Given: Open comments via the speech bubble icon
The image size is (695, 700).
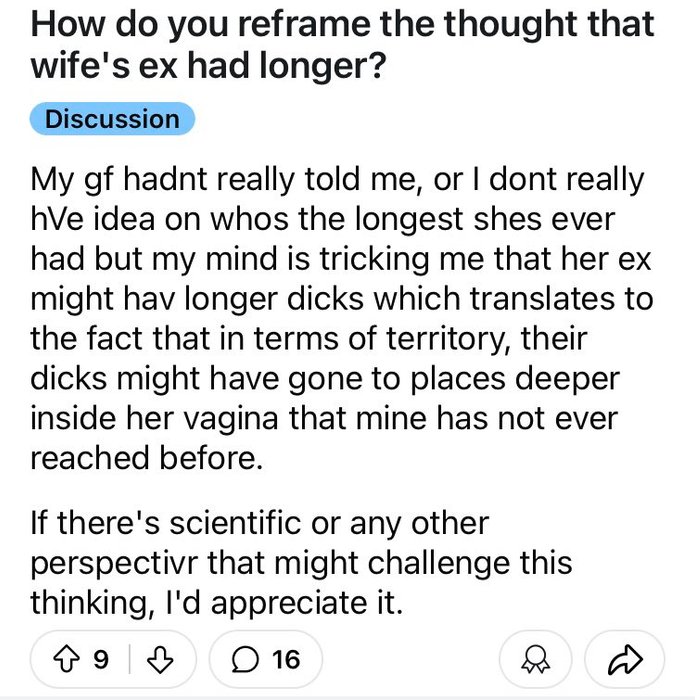Looking at the screenshot, I should (244, 659).
